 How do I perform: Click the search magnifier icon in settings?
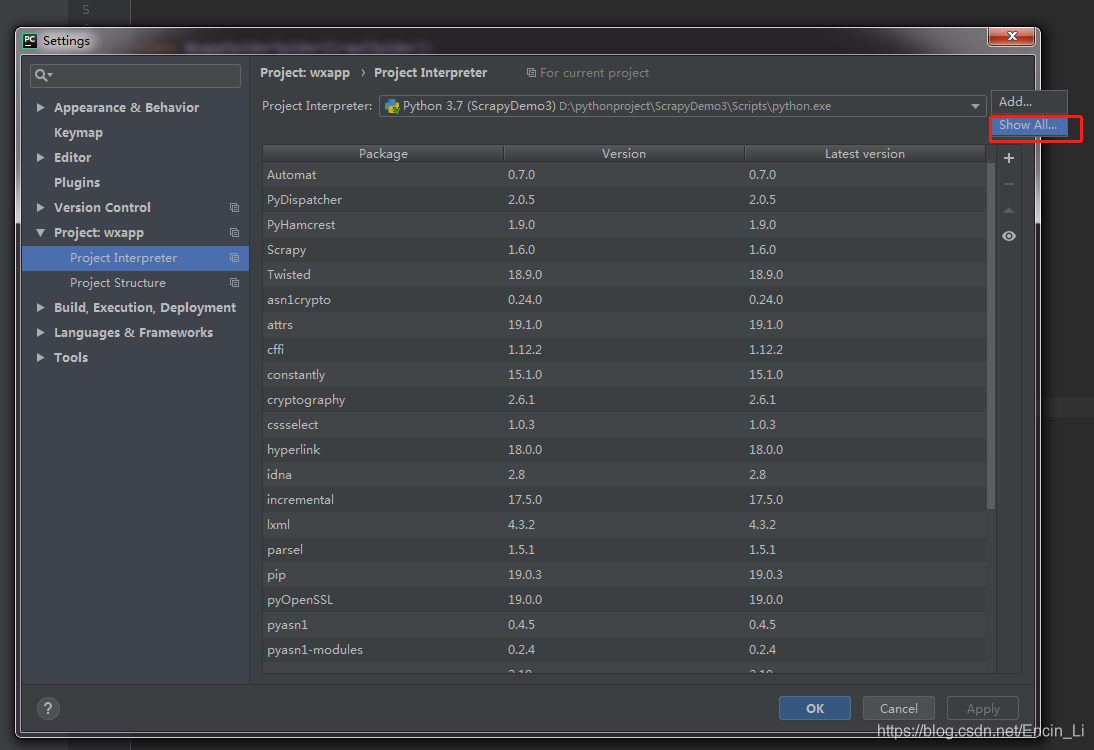[42, 75]
